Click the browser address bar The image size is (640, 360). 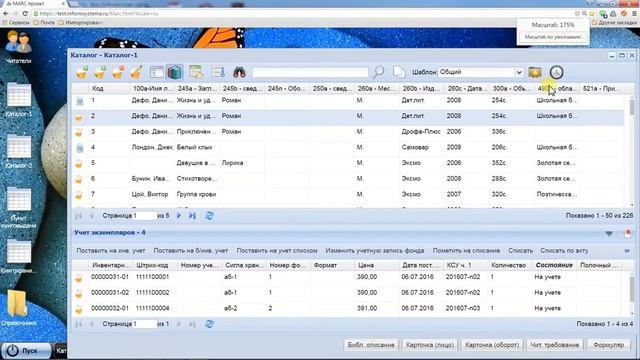[302, 13]
